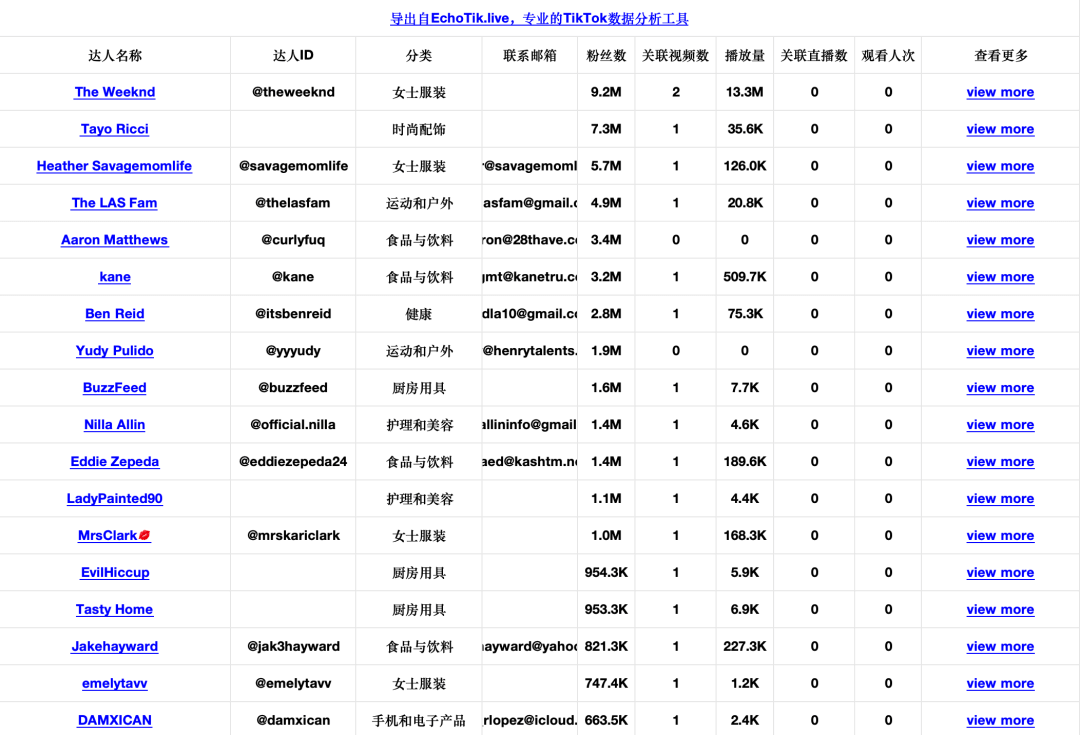Select the 关联直播数 column header

point(814,55)
